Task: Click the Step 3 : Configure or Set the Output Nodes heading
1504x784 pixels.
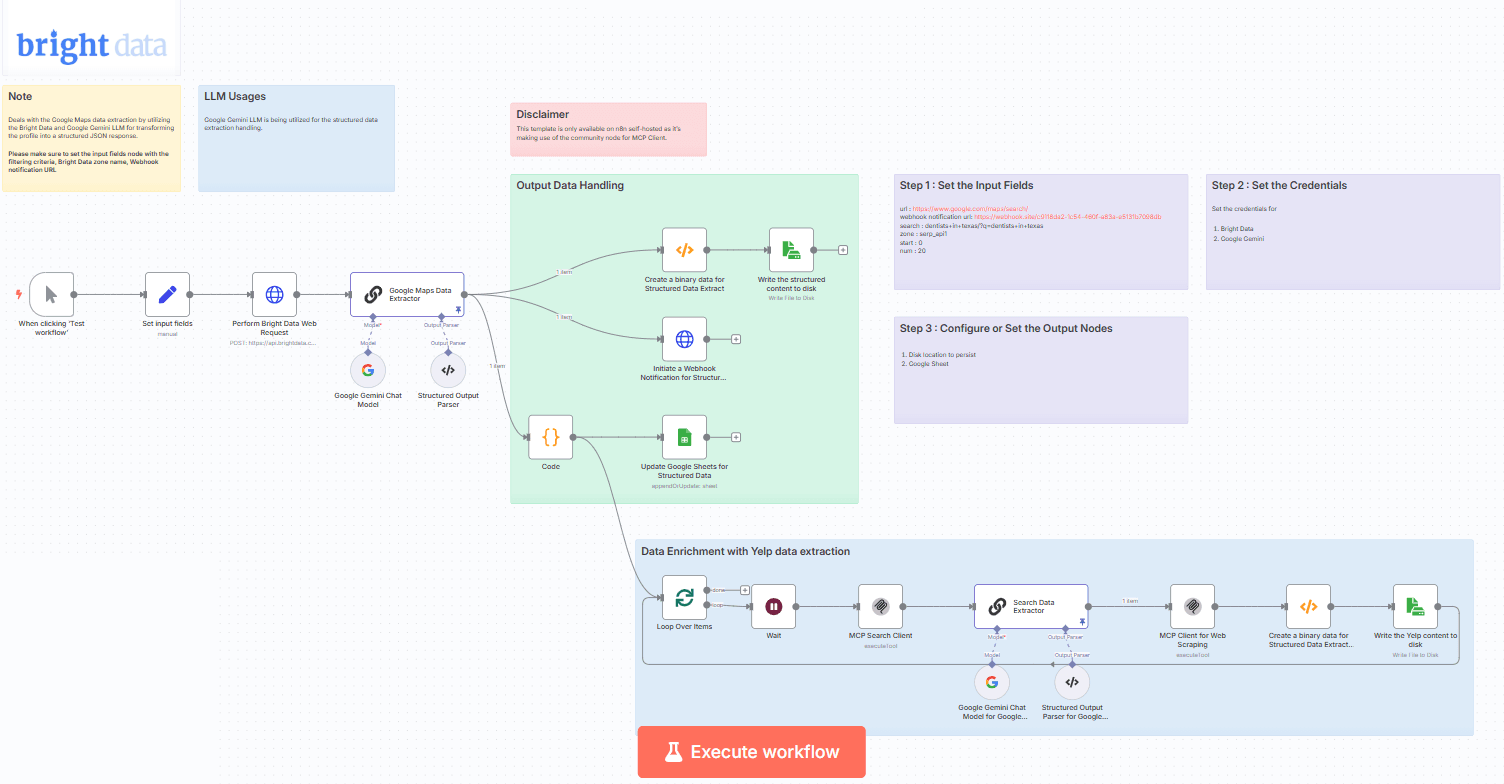Action: coord(1006,328)
